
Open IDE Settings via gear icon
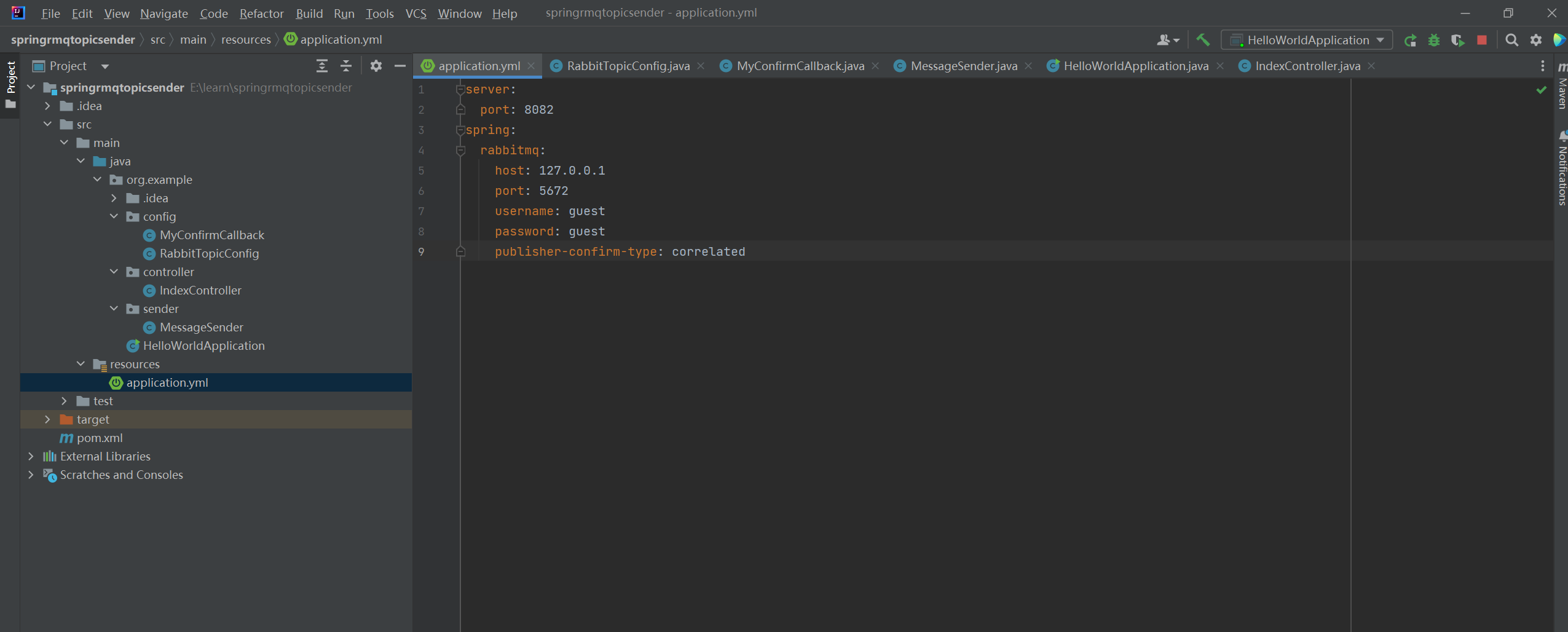click(1536, 40)
